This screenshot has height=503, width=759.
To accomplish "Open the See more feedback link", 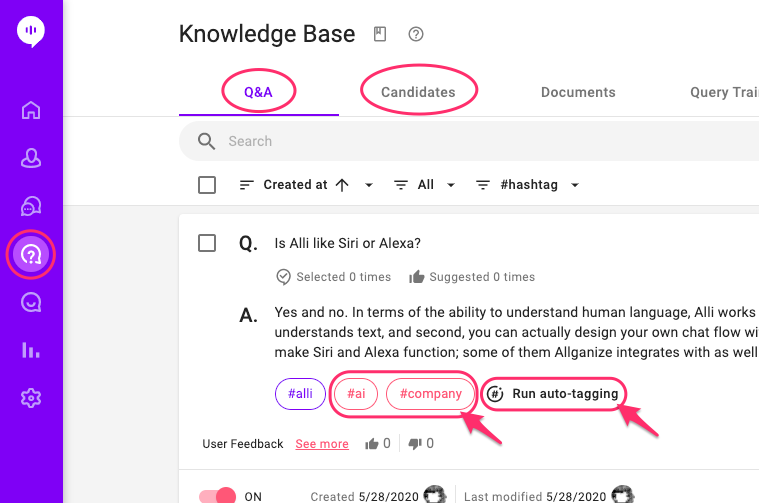I will point(322,444).
